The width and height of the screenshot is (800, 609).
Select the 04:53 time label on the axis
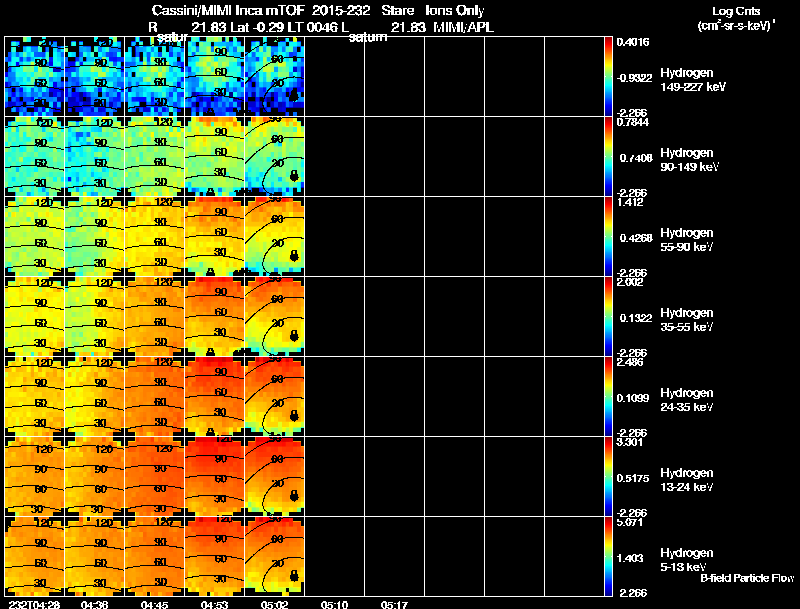(214, 604)
